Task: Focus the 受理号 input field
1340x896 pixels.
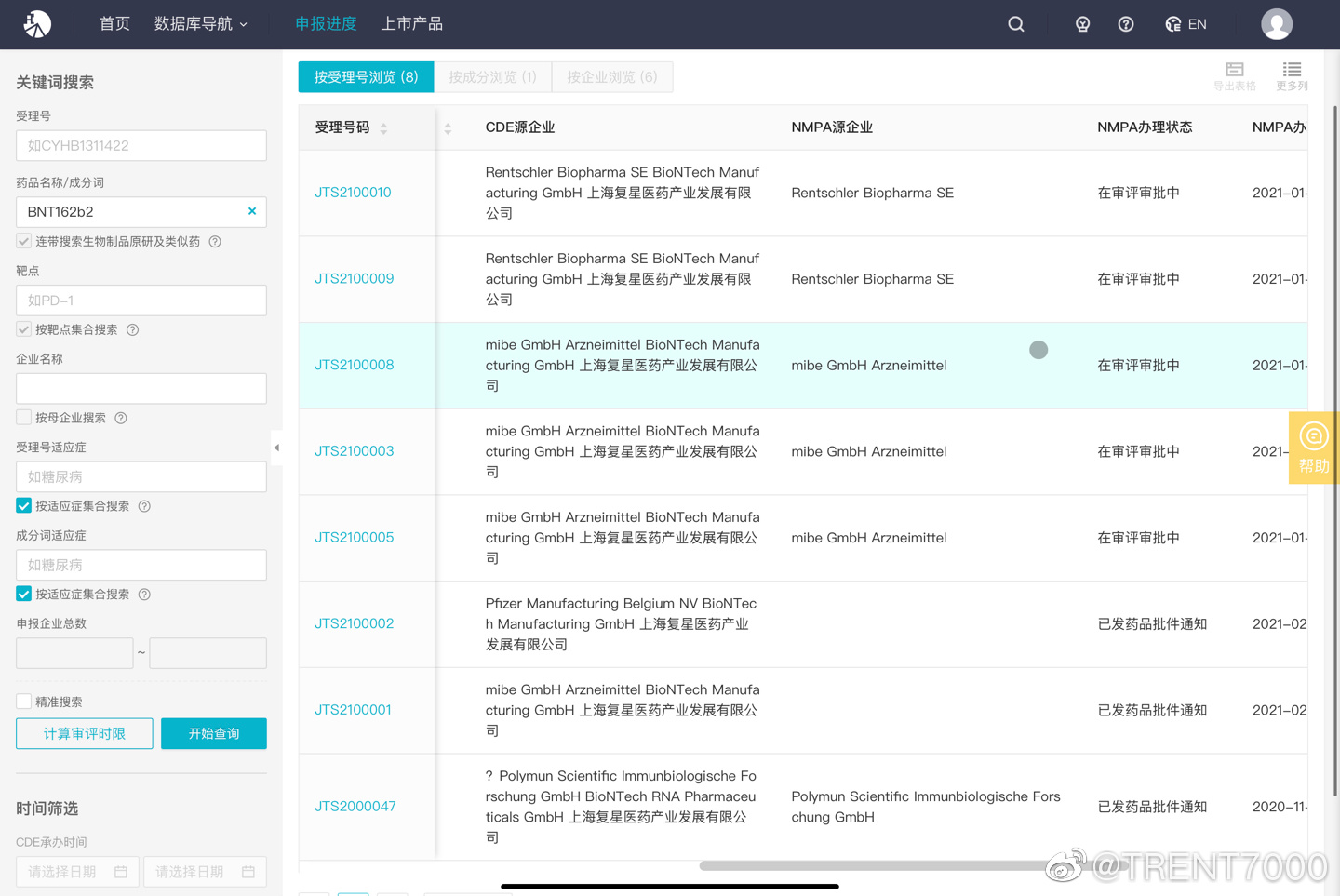Action: click(141, 145)
